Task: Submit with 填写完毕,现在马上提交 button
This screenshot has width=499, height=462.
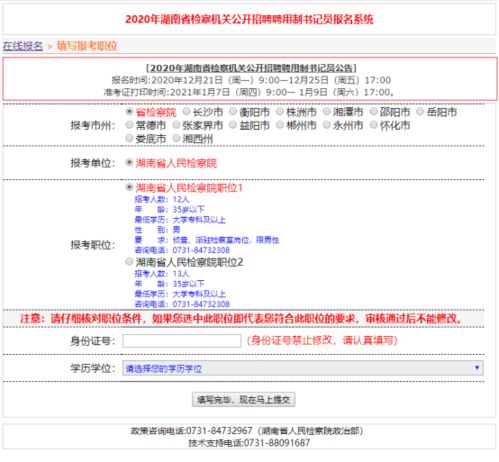Action: click(x=243, y=399)
